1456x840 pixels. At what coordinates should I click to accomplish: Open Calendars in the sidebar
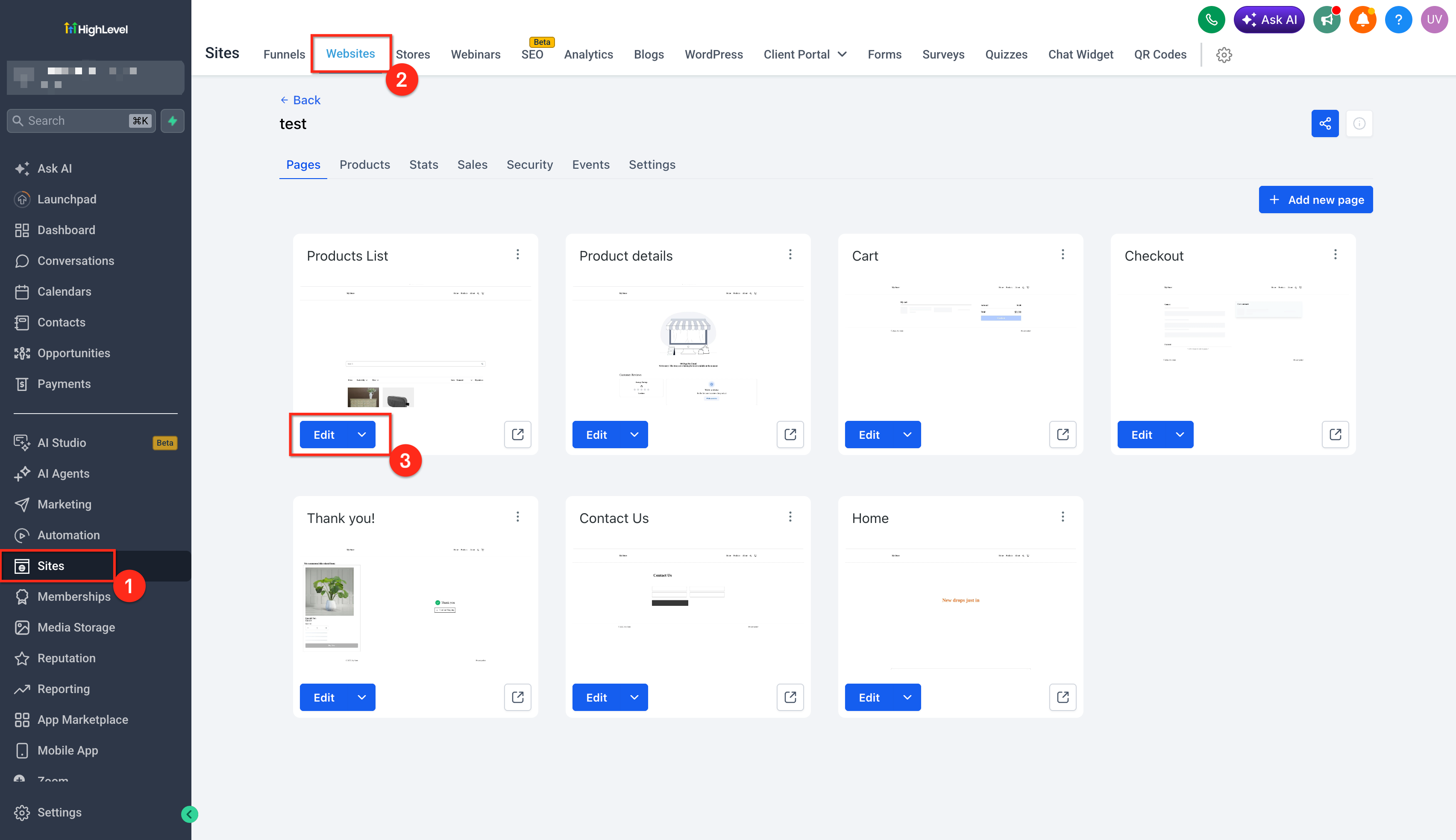click(64, 291)
